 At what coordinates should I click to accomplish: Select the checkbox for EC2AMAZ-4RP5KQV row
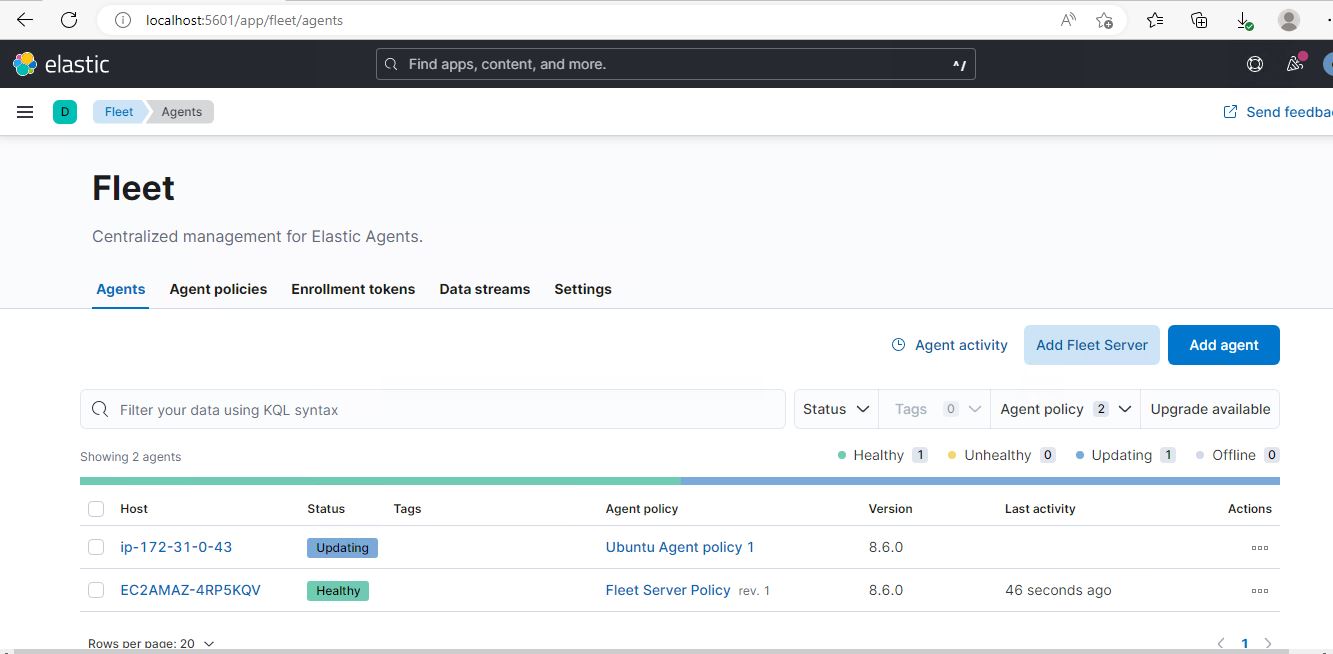click(x=95, y=590)
